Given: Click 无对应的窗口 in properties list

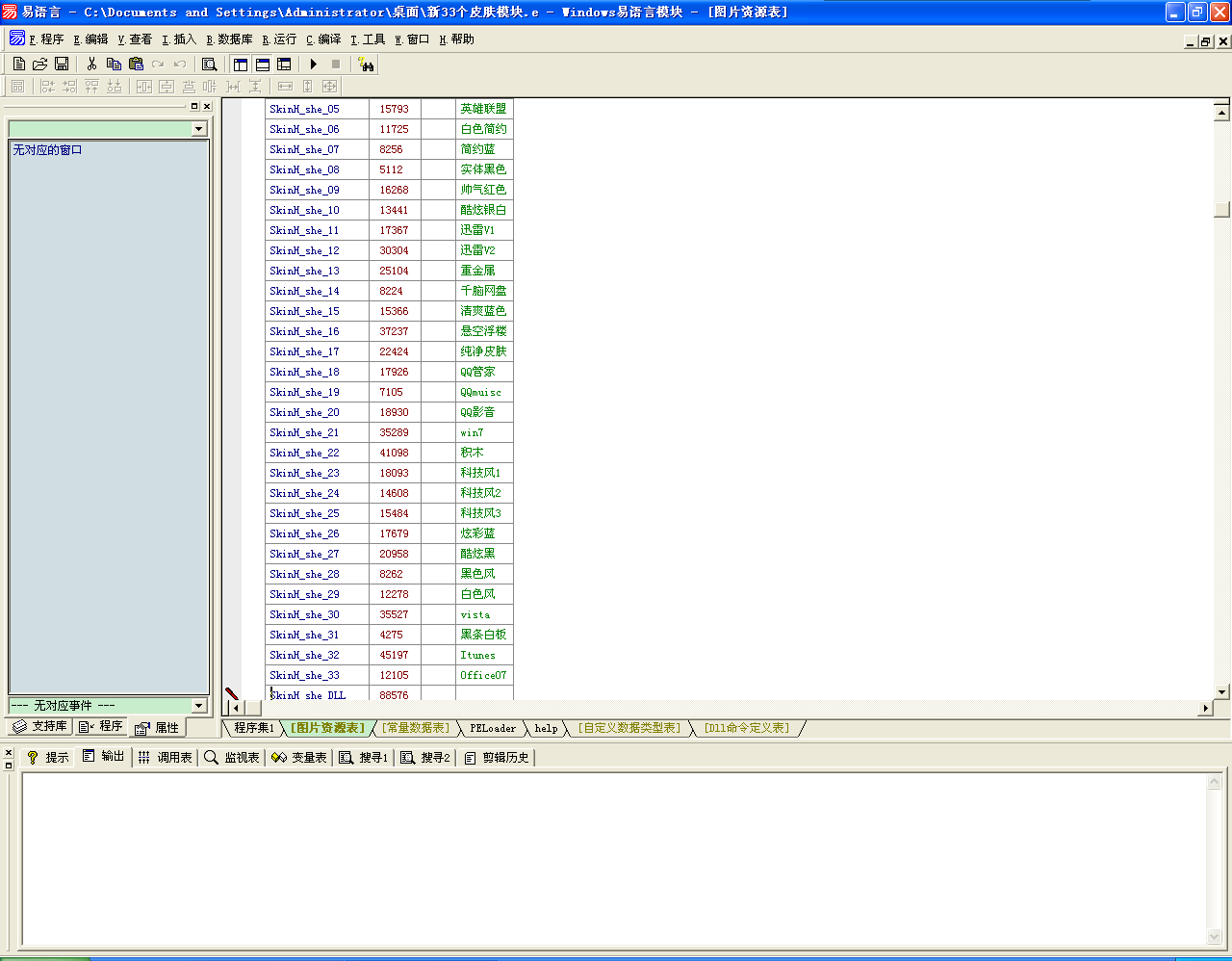Looking at the screenshot, I should click(48, 150).
